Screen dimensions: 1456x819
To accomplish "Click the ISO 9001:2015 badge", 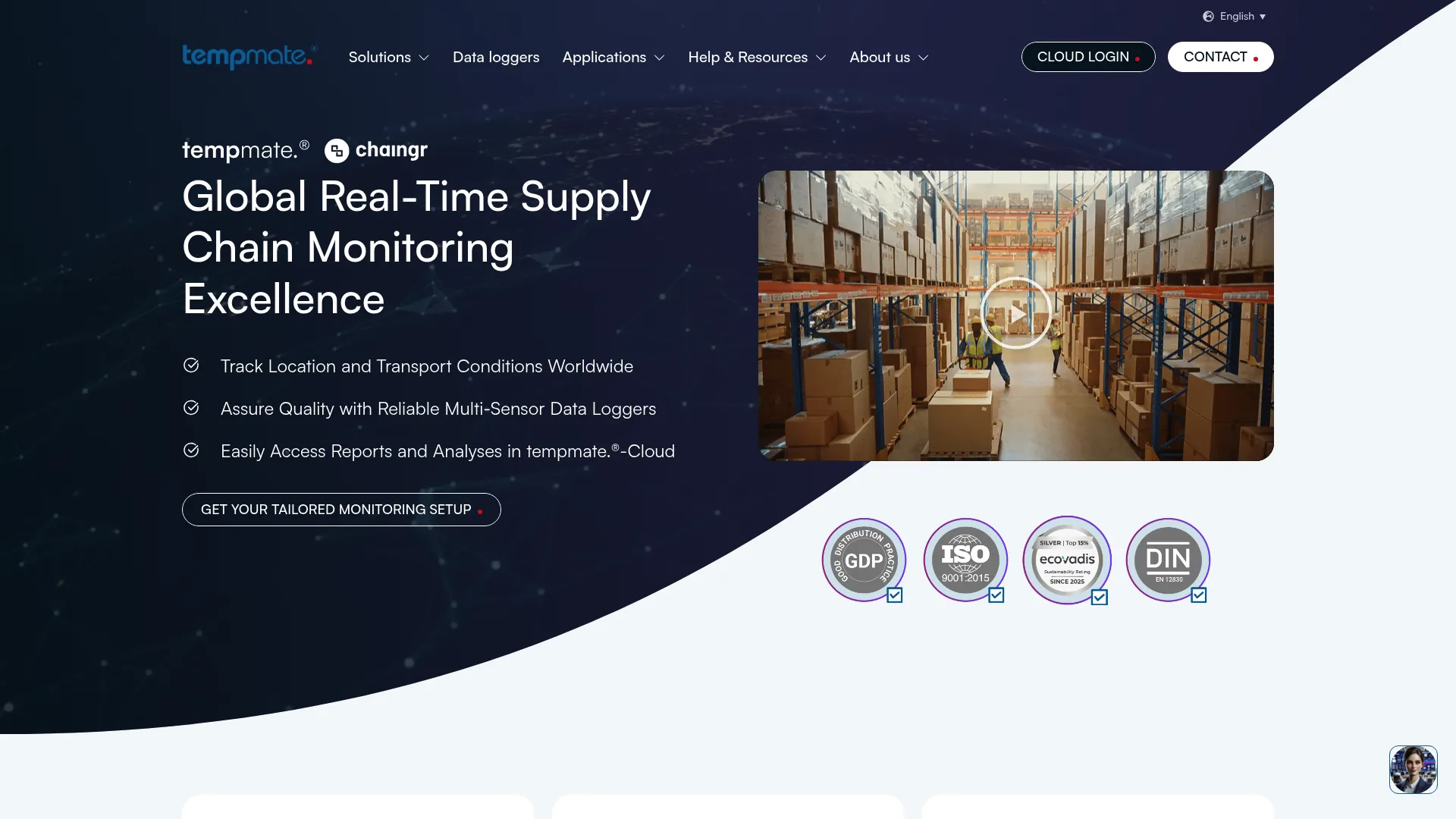I will (965, 560).
